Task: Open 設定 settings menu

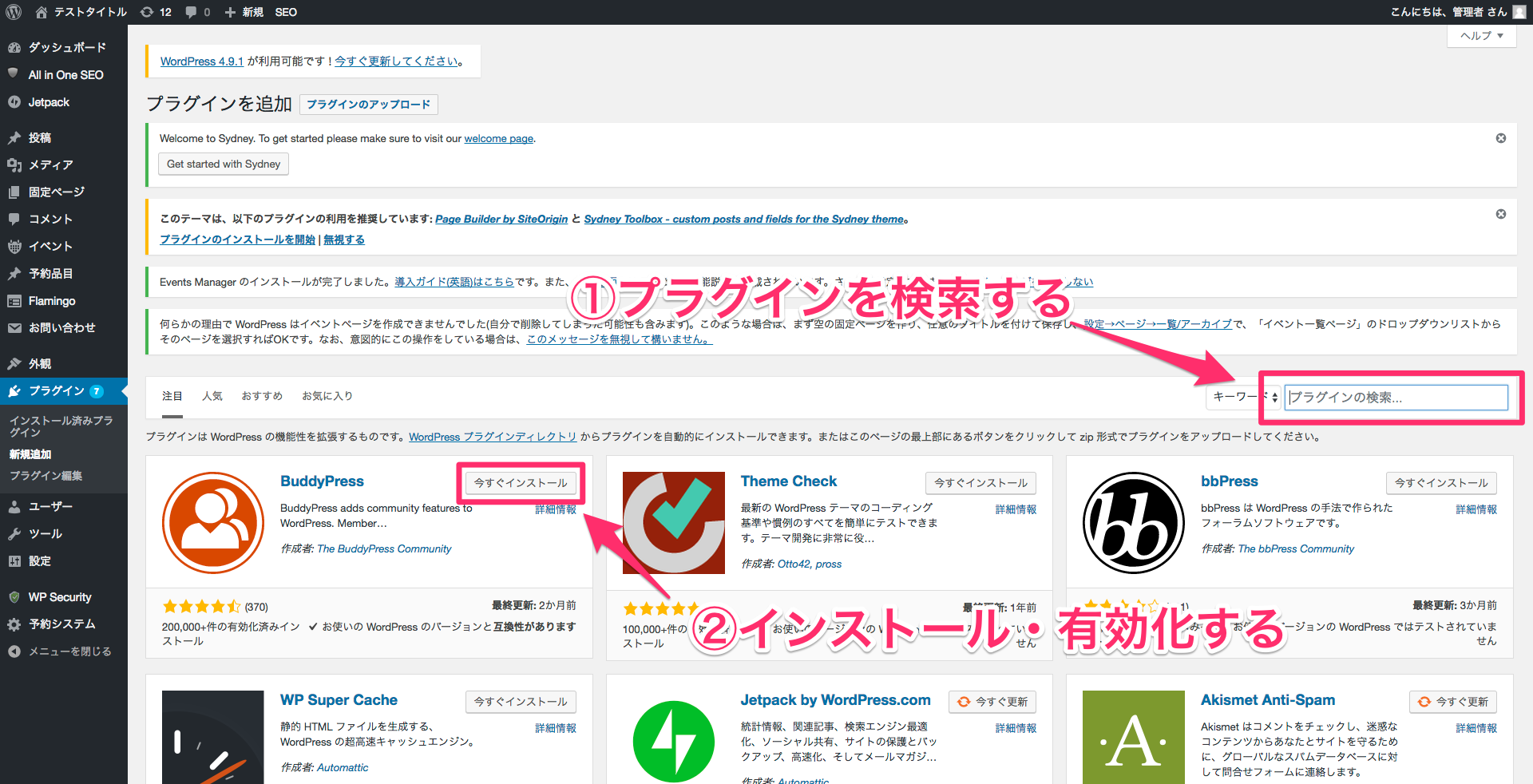Action: [x=64, y=560]
